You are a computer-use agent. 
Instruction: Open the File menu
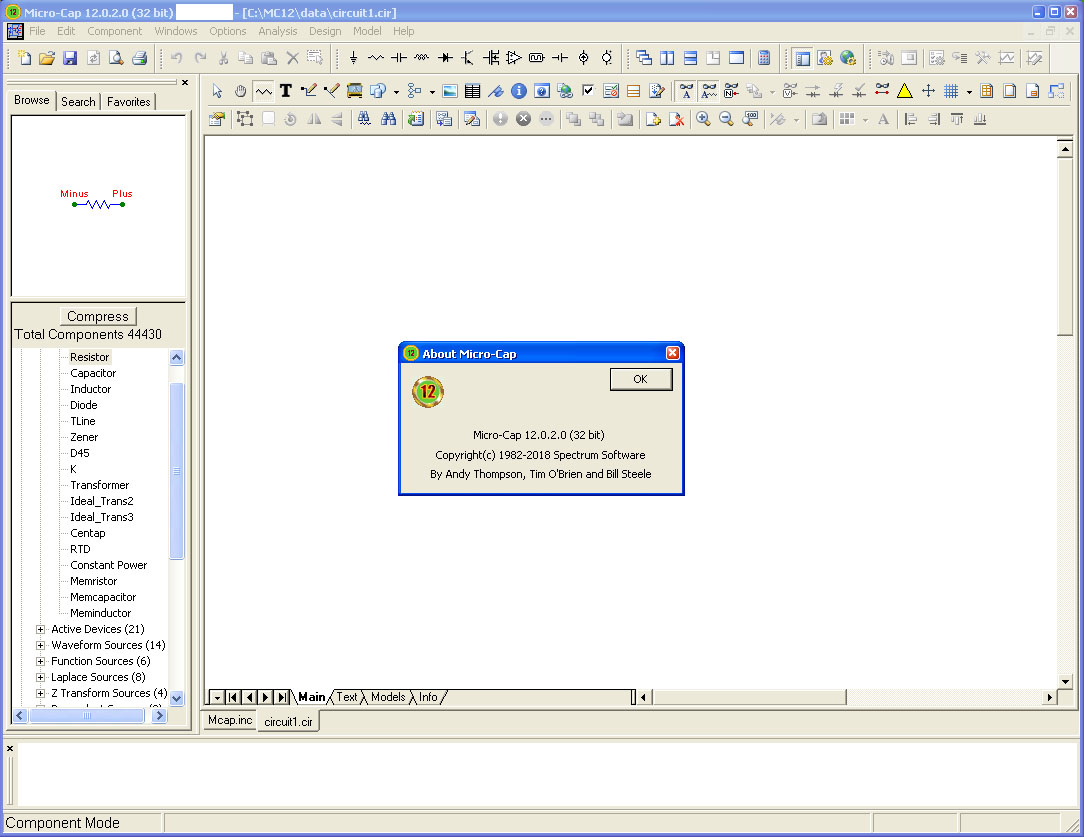(37, 31)
